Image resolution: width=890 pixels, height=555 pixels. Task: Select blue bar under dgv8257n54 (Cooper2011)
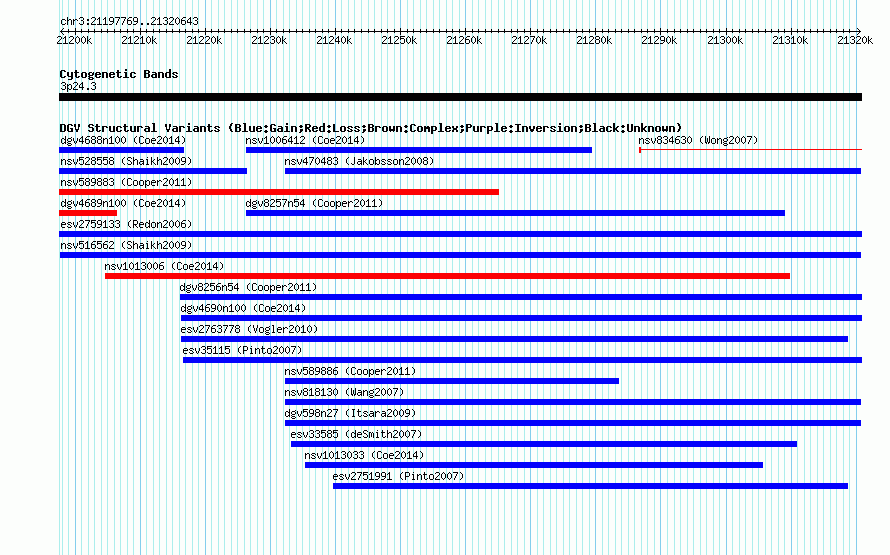coord(515,213)
